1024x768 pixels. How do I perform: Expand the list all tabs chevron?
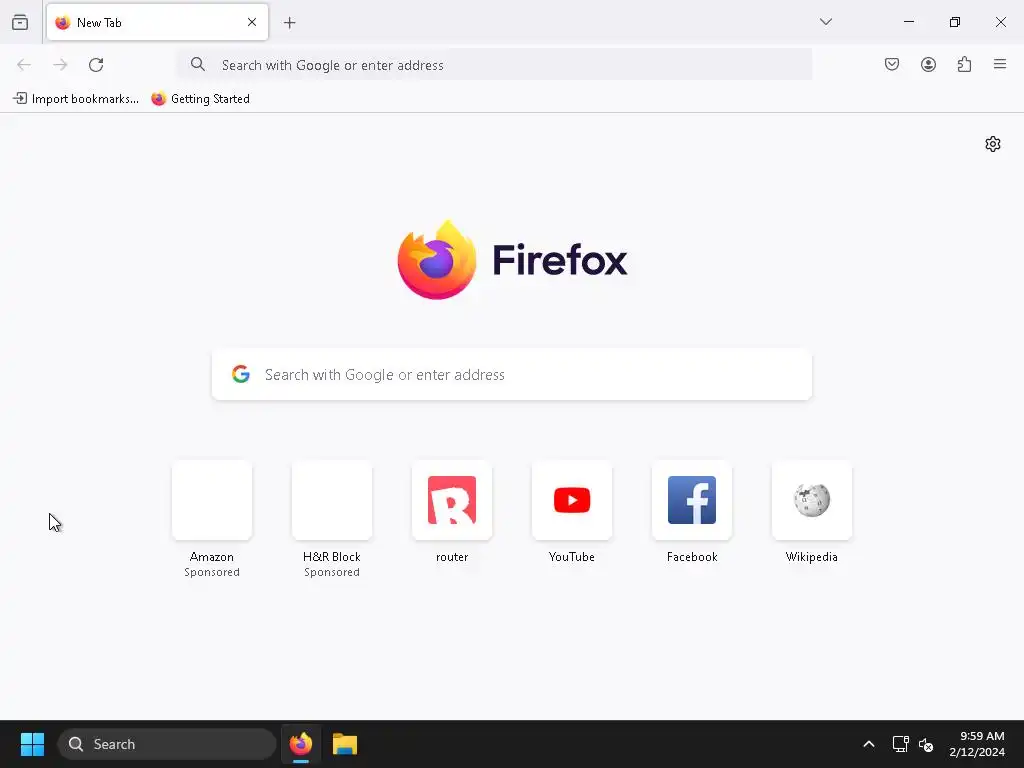point(825,22)
